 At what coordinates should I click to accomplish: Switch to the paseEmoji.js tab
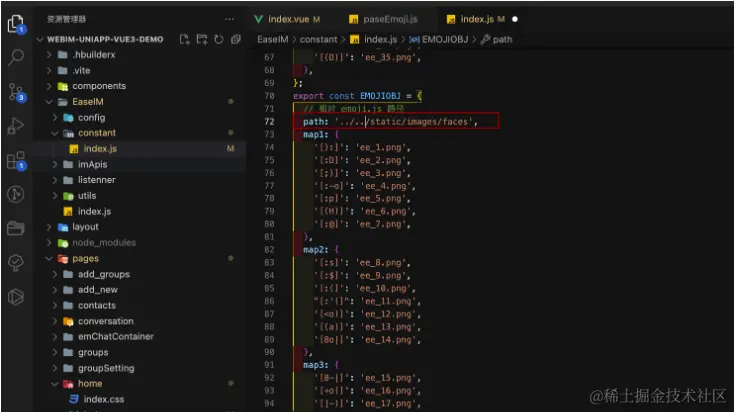383,19
